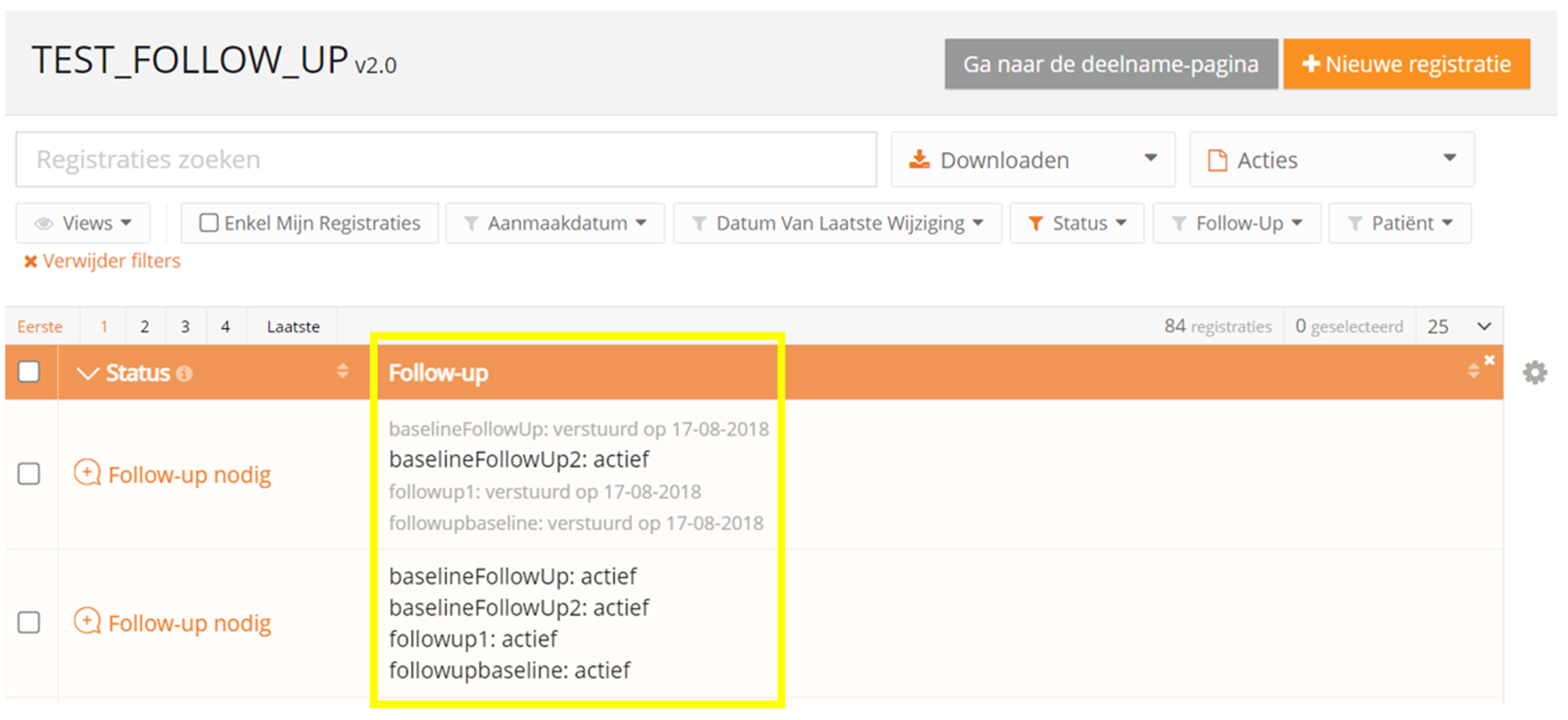The width and height of the screenshot is (1568, 720).
Task: Click the Nieuwe registratie button
Action: pyautogui.click(x=1406, y=64)
